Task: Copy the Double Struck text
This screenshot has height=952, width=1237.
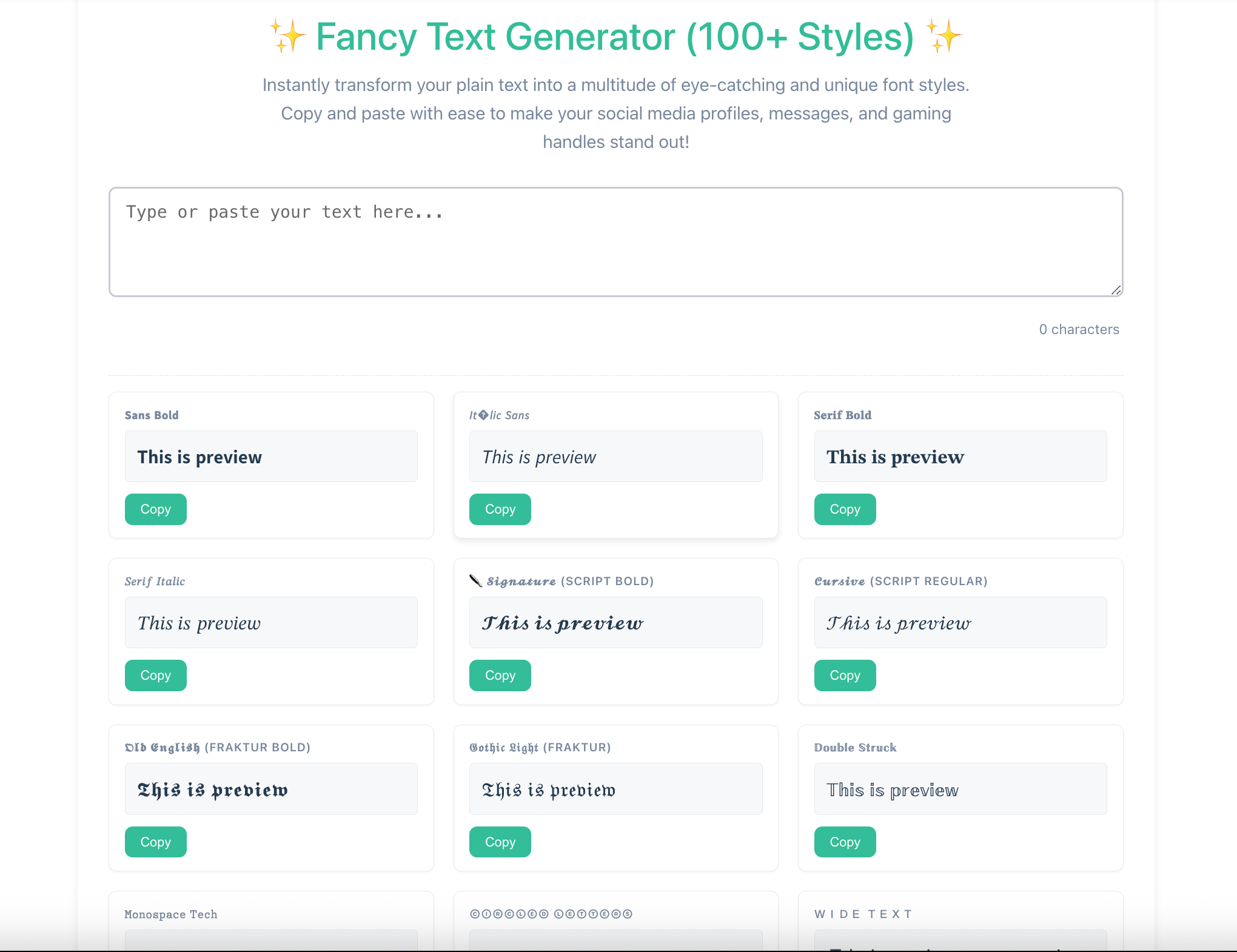Action: 845,842
